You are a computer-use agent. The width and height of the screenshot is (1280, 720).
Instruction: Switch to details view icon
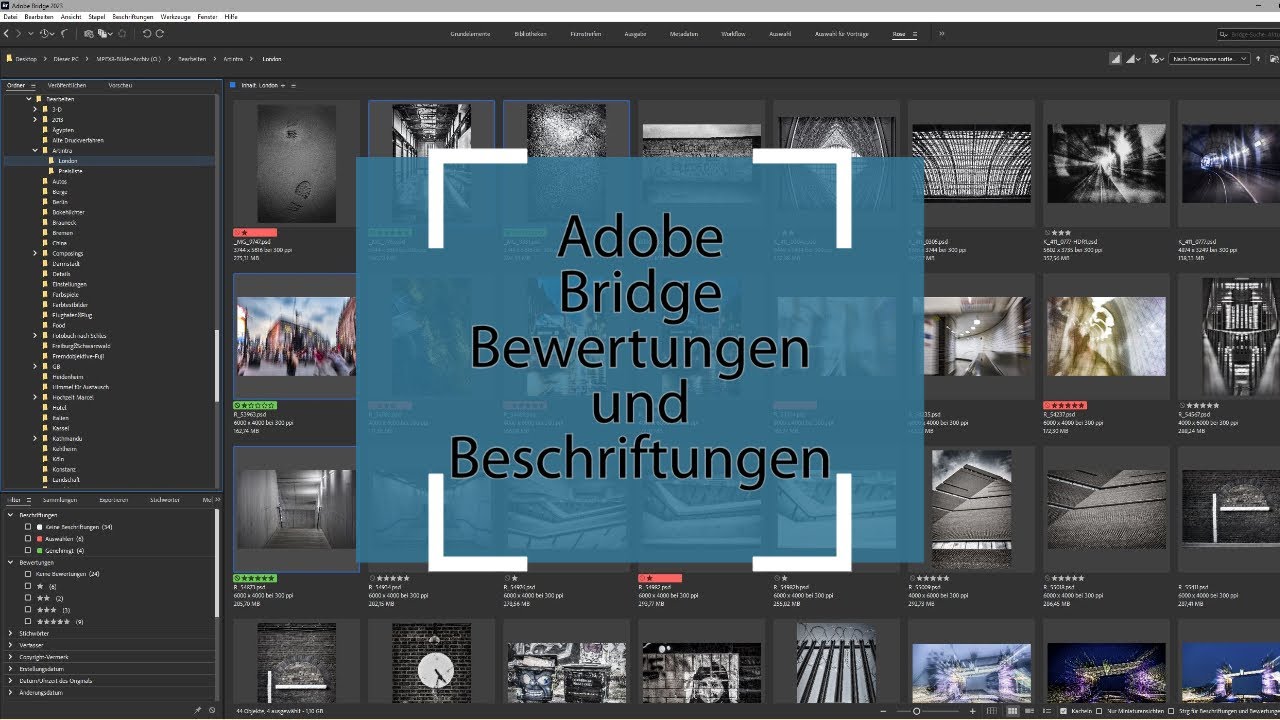1029,710
